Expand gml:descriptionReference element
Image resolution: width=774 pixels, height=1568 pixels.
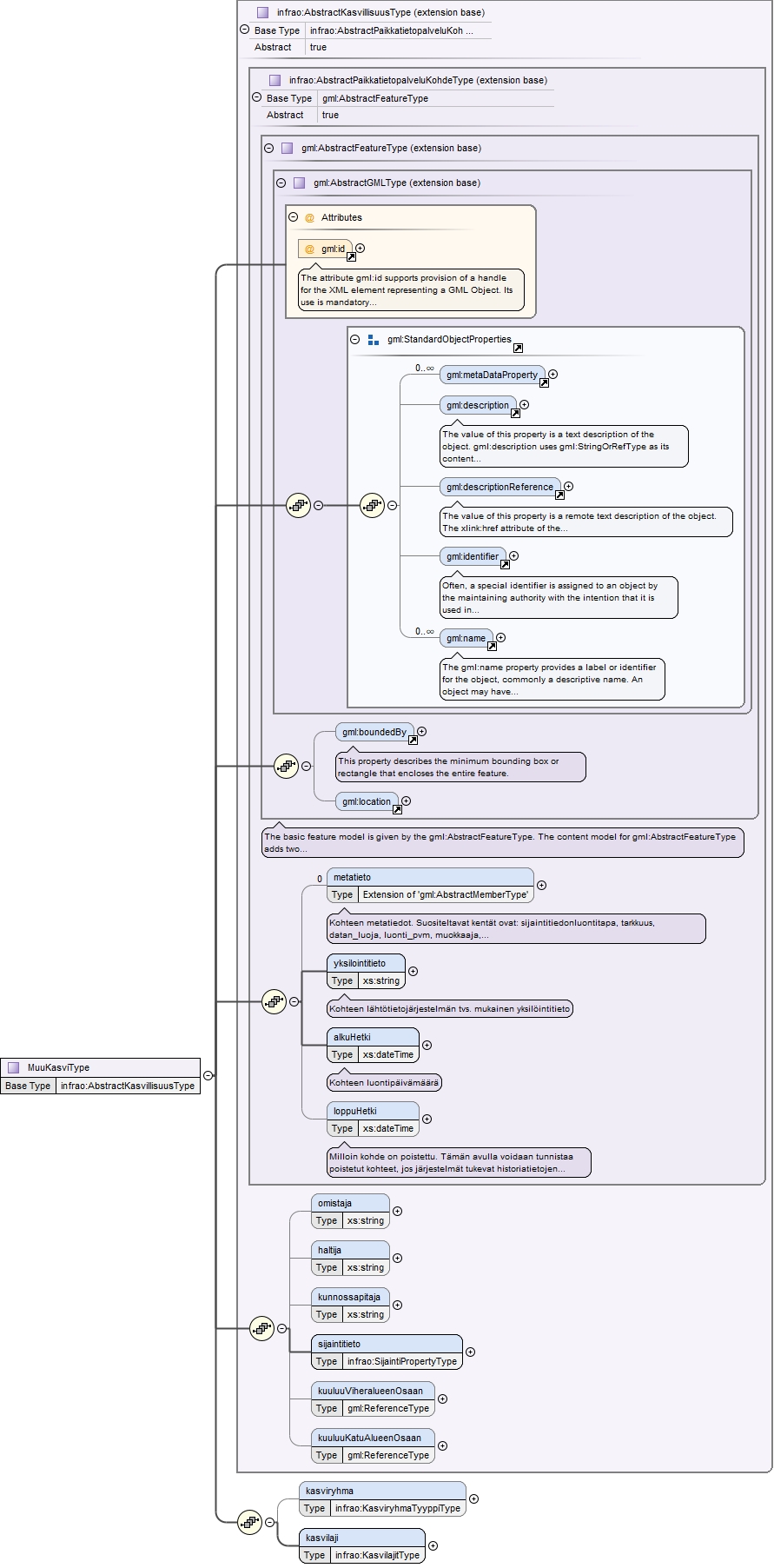point(568,486)
